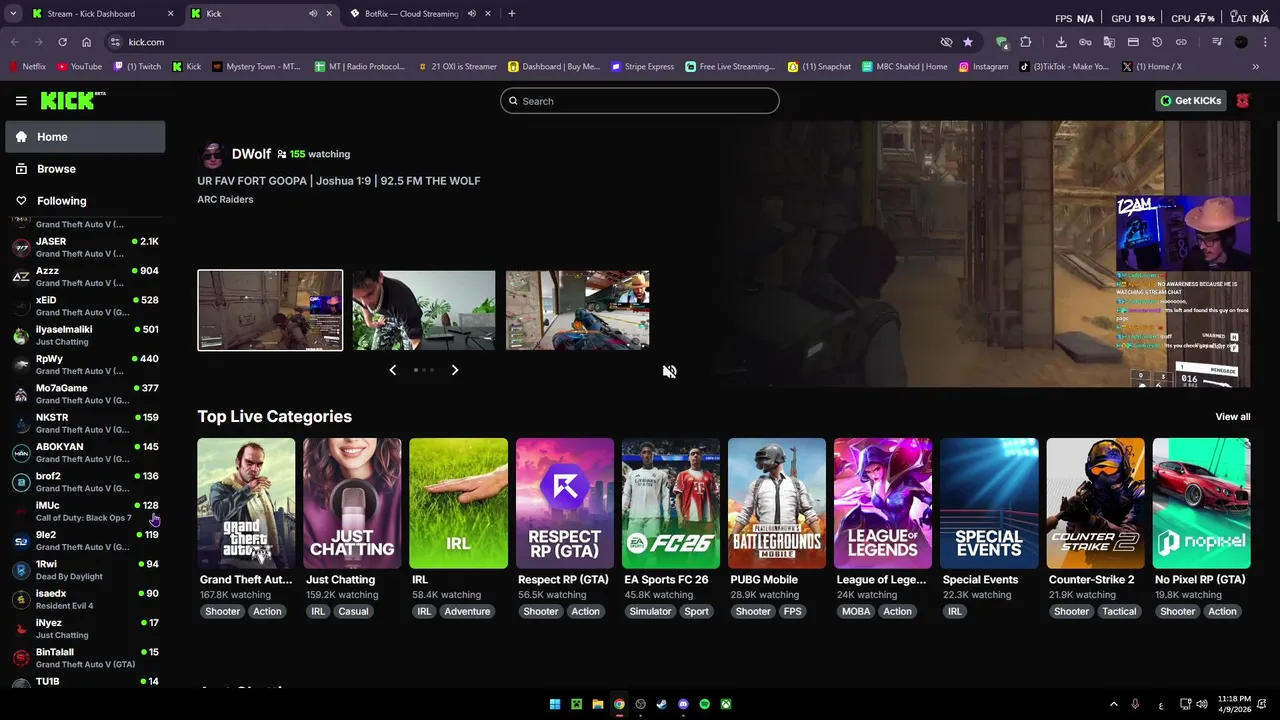Open Special Events category card
1280x720 pixels.
pos(989,503)
